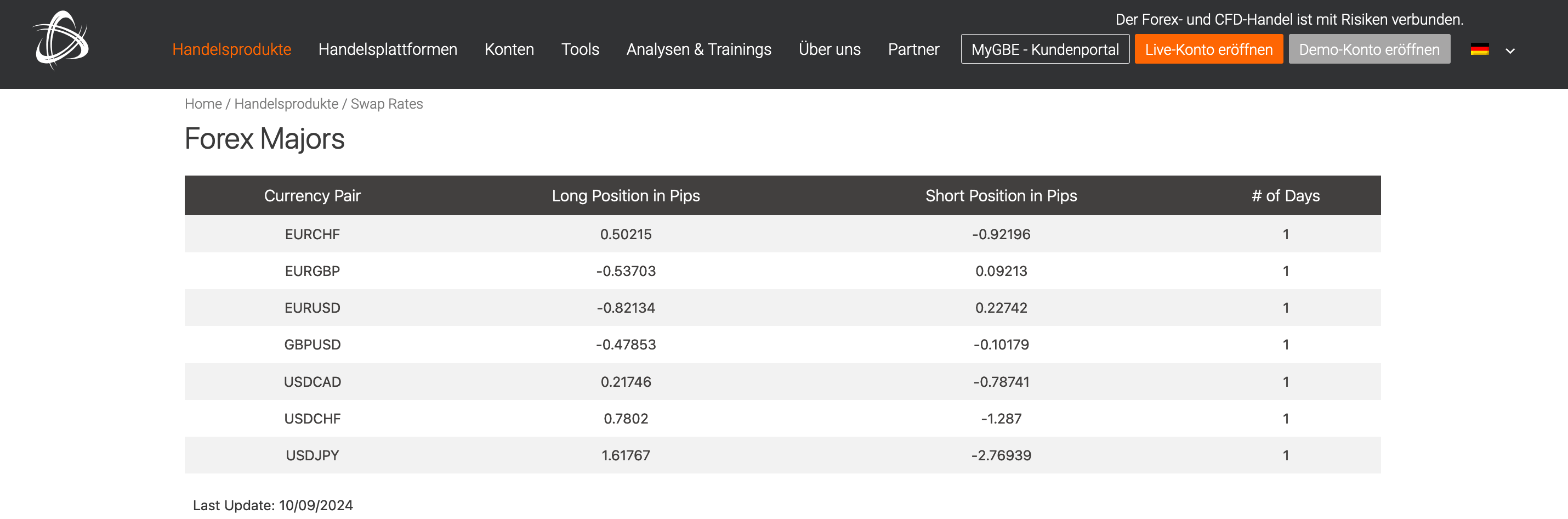Click Live-Konto eröffnen button
1568x519 pixels.
[x=1208, y=49]
